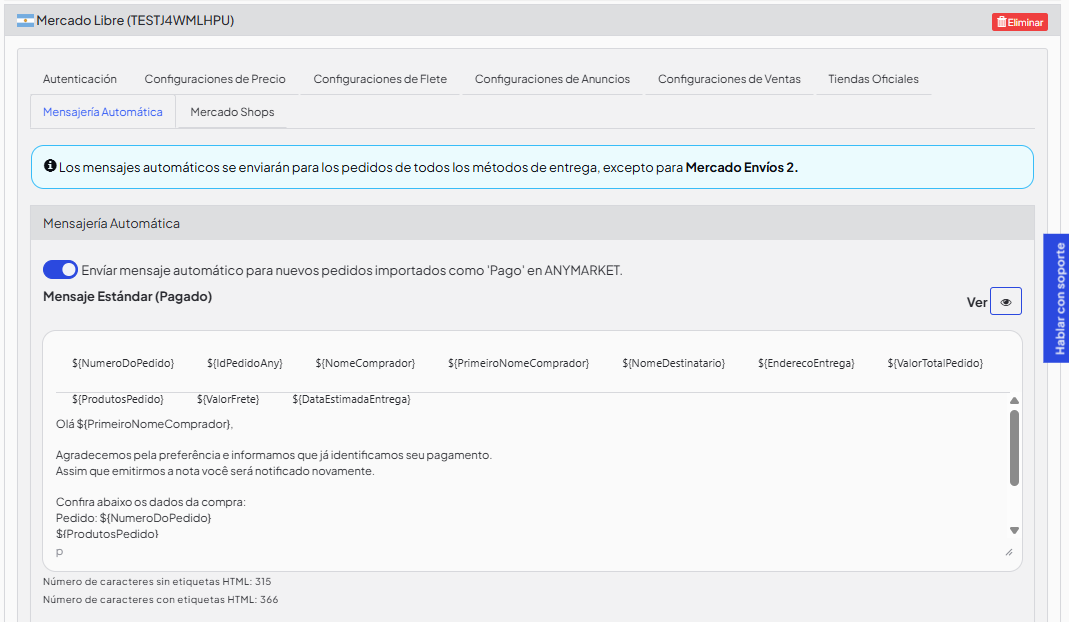The image size is (1069, 622).
Task: Click the 'Agradecemos pela preferência' line
Action: 273,455
